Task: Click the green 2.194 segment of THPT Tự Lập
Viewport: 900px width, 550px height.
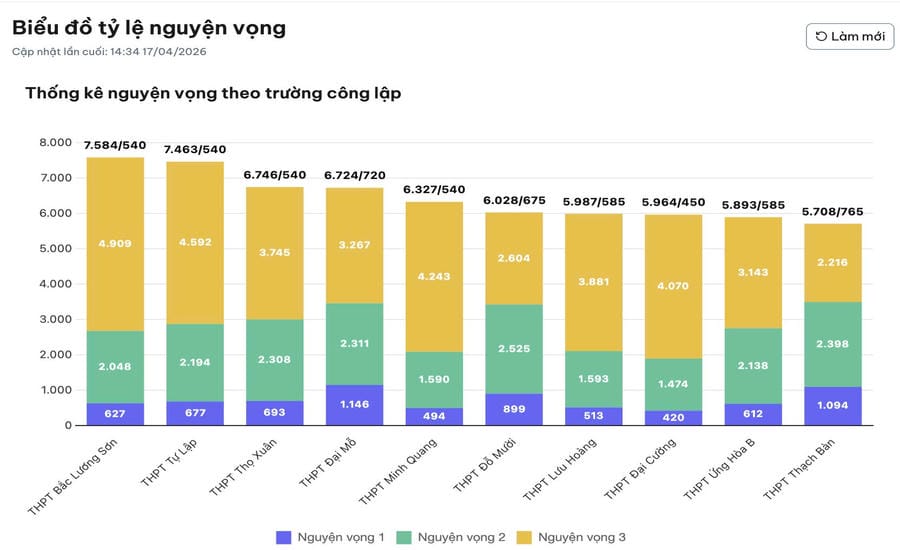Action: click(x=194, y=362)
